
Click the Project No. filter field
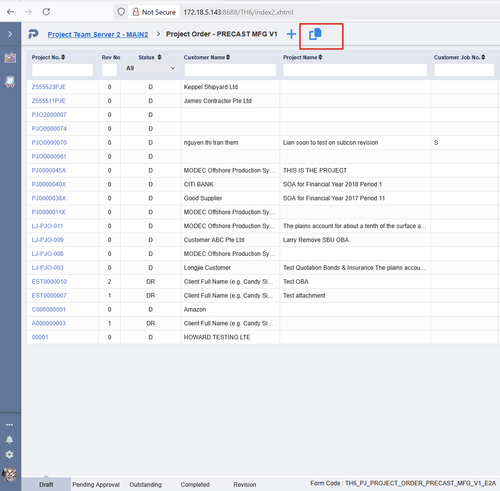pos(62,70)
